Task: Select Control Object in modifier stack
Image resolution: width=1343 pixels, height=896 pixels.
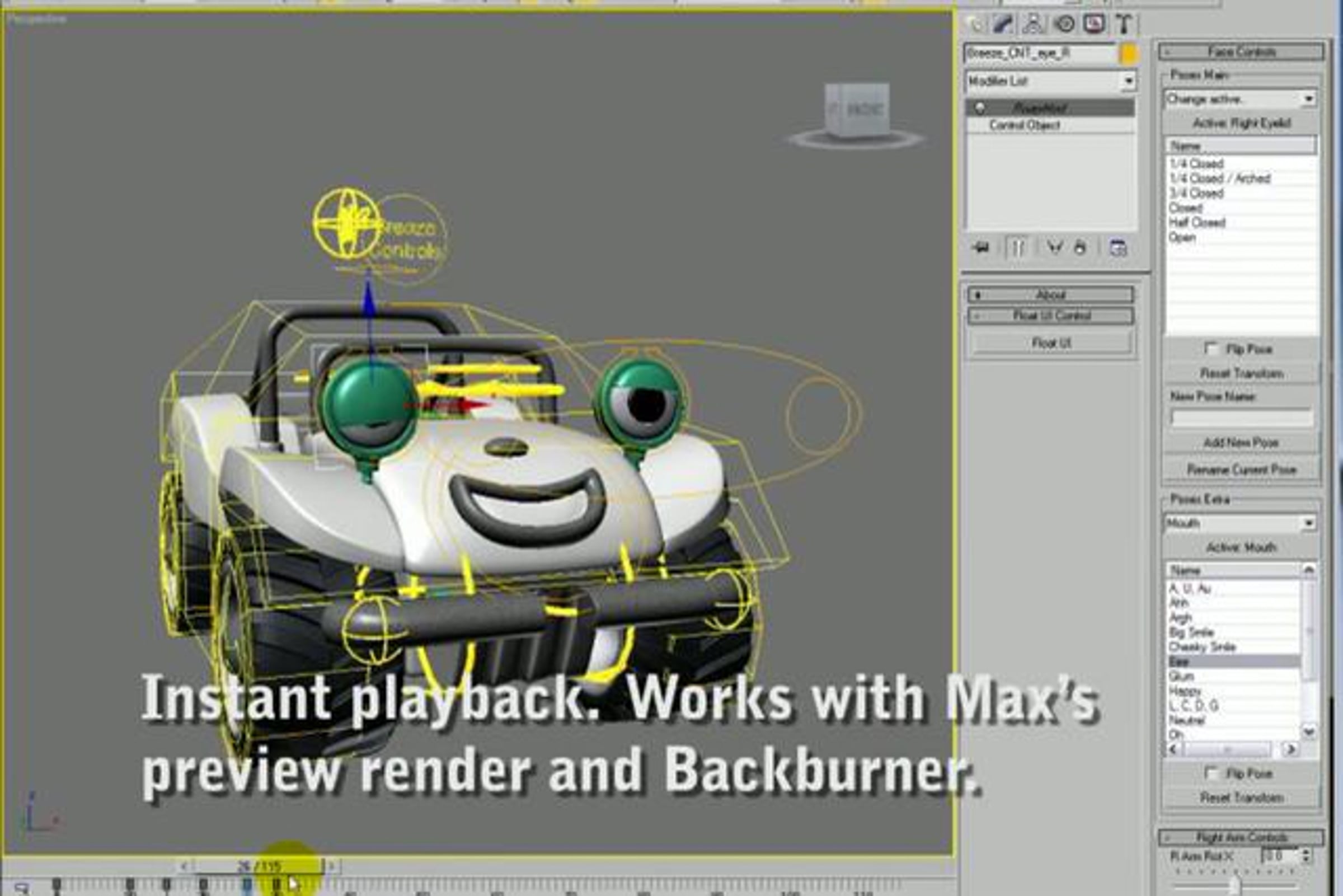Action: tap(1050, 125)
